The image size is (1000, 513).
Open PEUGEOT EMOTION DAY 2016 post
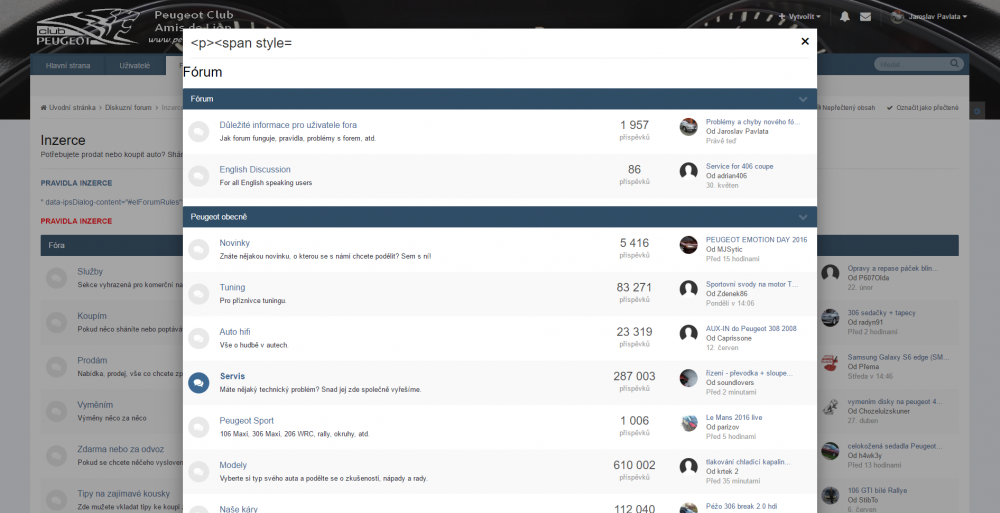(756, 240)
